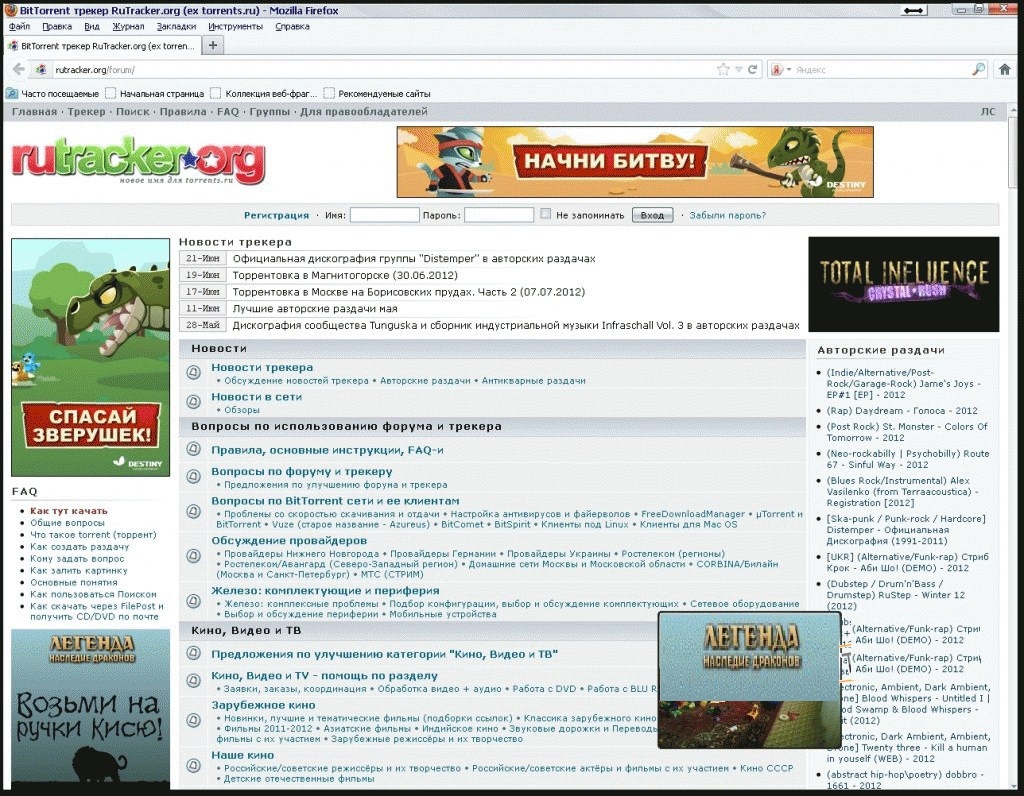Open the Закладки menu
This screenshot has width=1024, height=796.
click(176, 27)
